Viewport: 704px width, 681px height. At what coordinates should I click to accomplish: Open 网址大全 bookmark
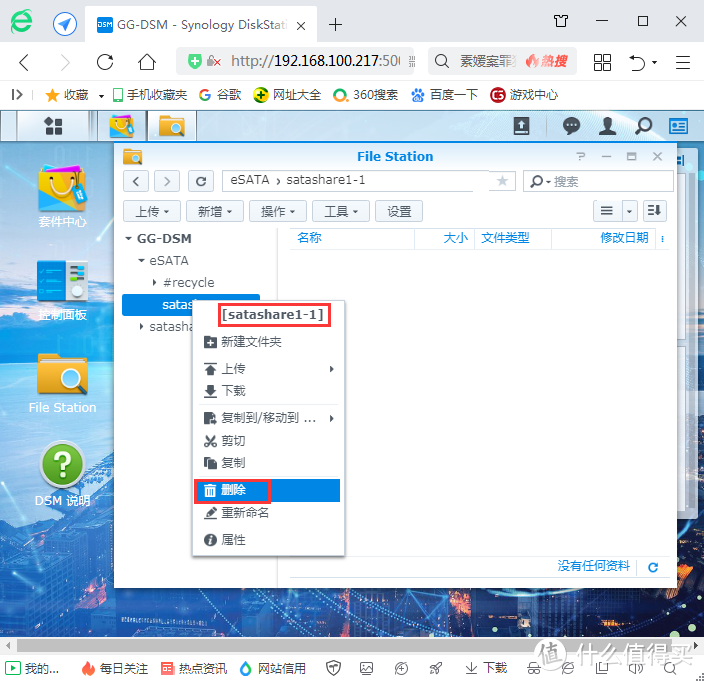tap(287, 95)
